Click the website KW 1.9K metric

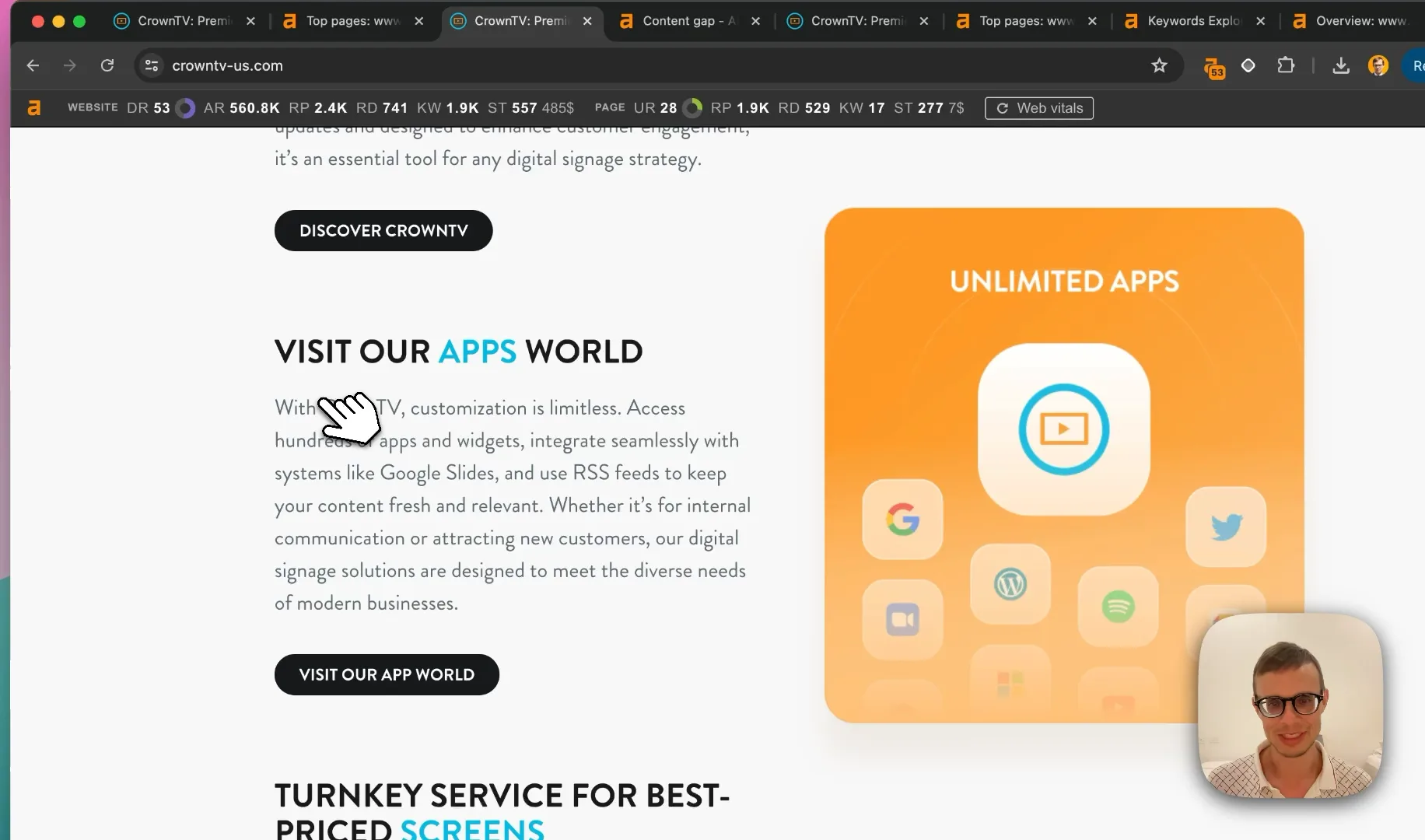448,108
